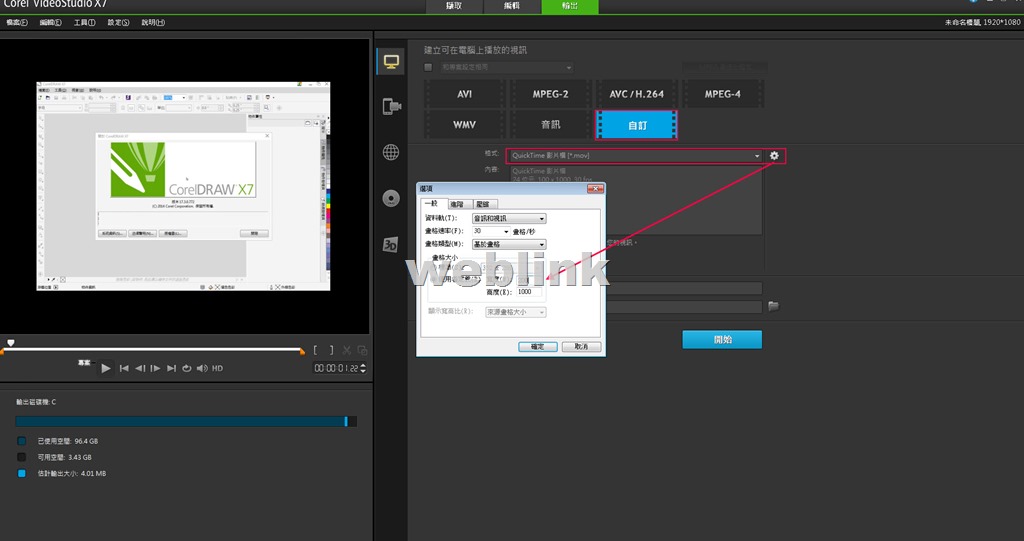Open the 編輯 Edit menu in menu bar
The height and width of the screenshot is (541, 1024).
pyautogui.click(x=50, y=22)
